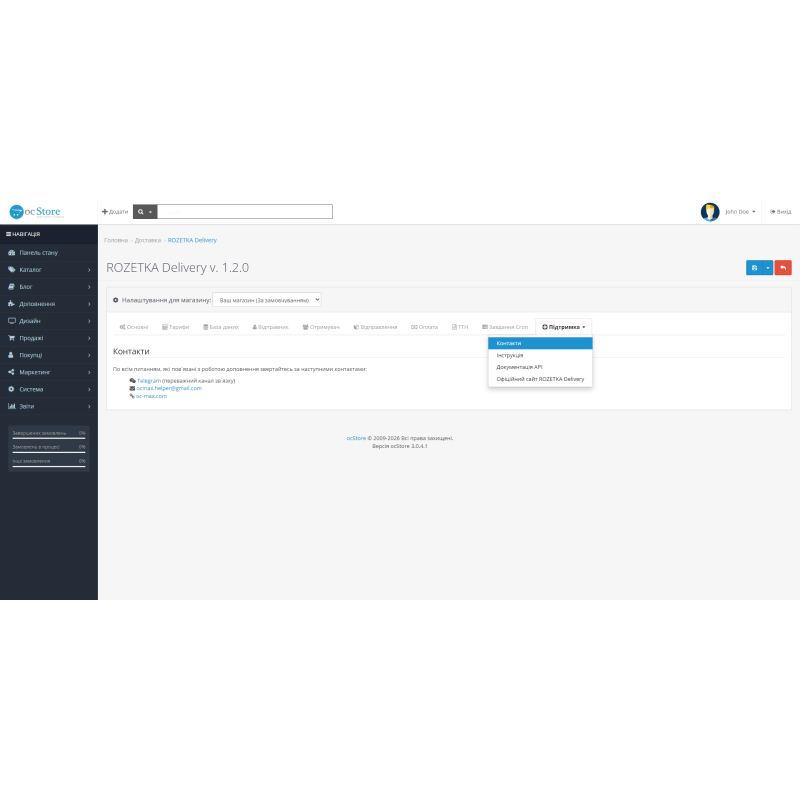This screenshot has height=800, width=800.
Task: Click the ocmax.helper@gmail.com email link
Action: [169, 388]
